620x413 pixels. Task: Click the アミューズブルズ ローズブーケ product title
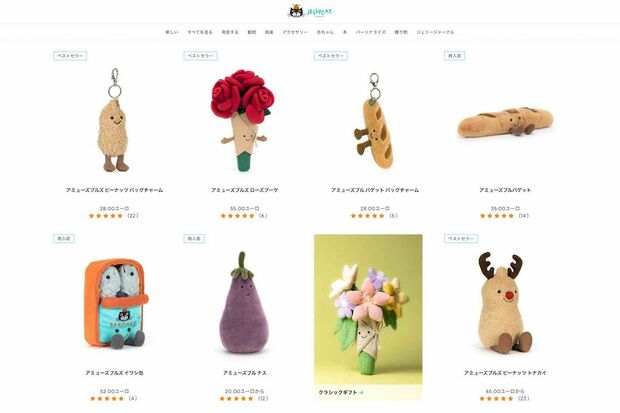pos(244,190)
